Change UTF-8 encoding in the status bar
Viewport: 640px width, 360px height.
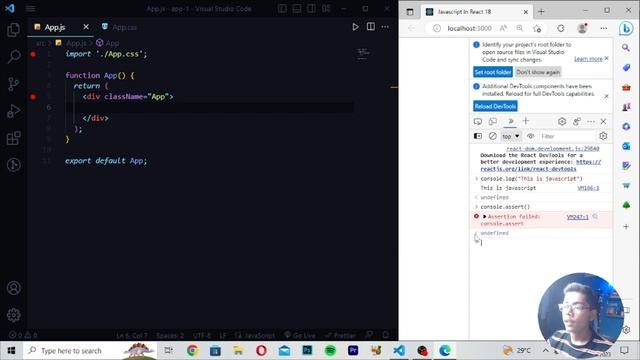click(202, 336)
